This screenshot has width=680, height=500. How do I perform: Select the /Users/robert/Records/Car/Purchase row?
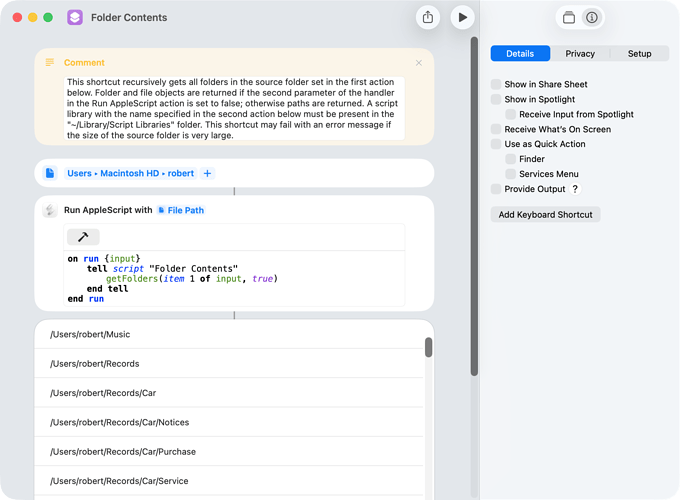pos(229,452)
